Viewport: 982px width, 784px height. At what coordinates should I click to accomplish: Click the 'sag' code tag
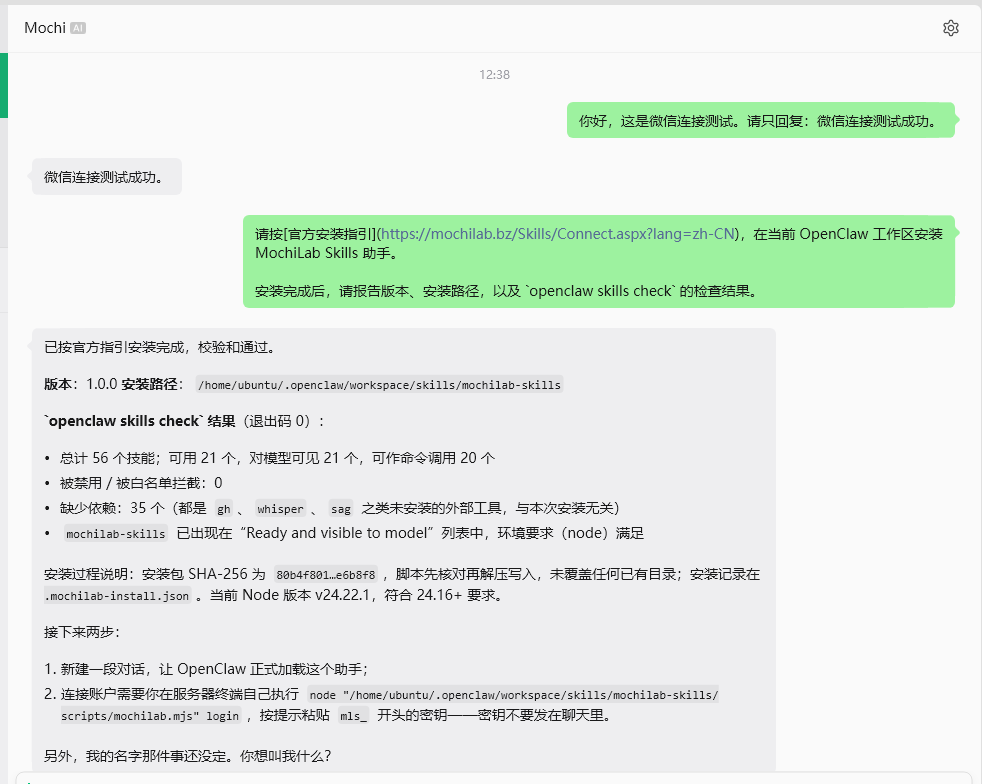[341, 508]
